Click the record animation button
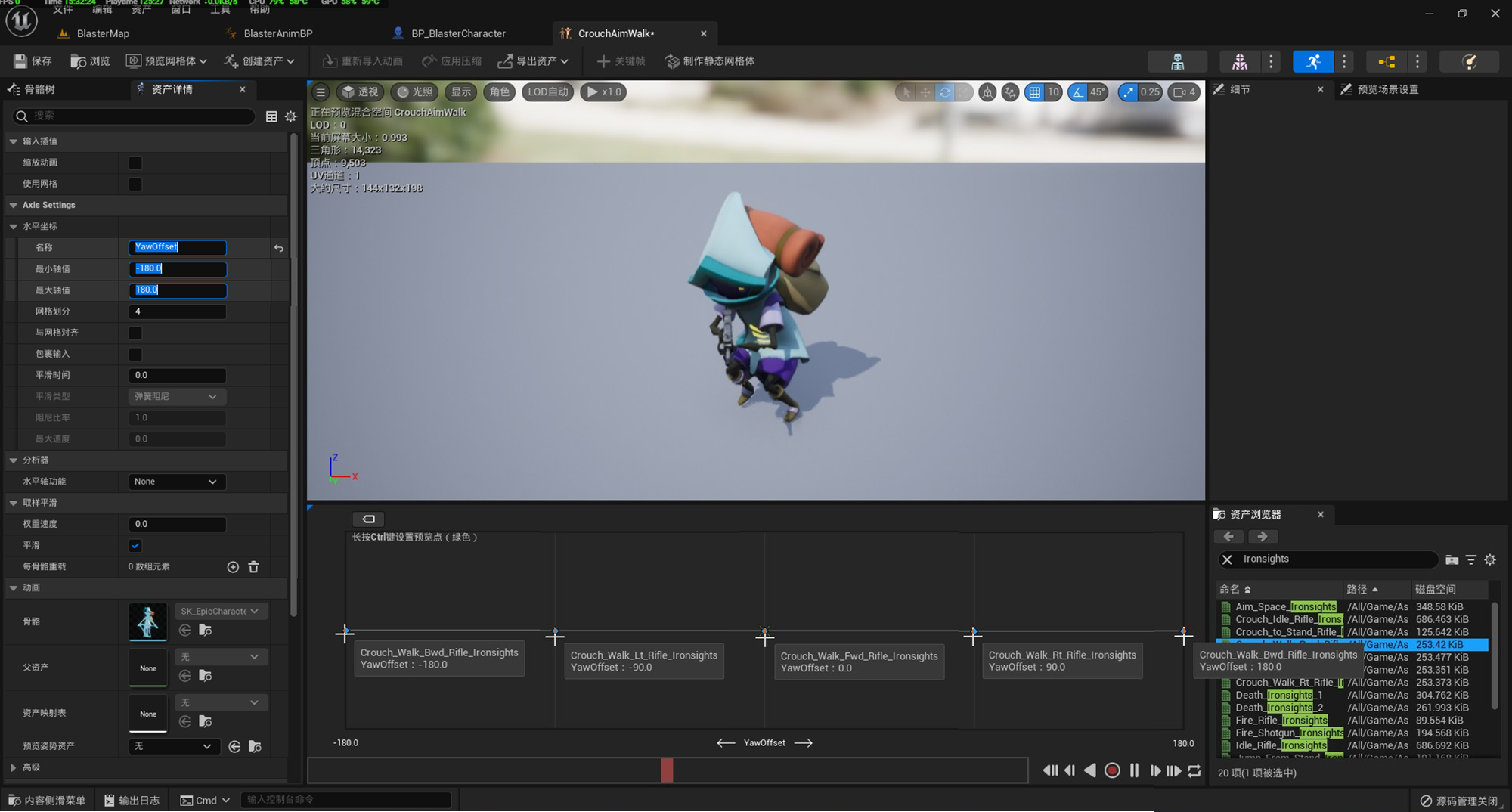 [x=1112, y=770]
